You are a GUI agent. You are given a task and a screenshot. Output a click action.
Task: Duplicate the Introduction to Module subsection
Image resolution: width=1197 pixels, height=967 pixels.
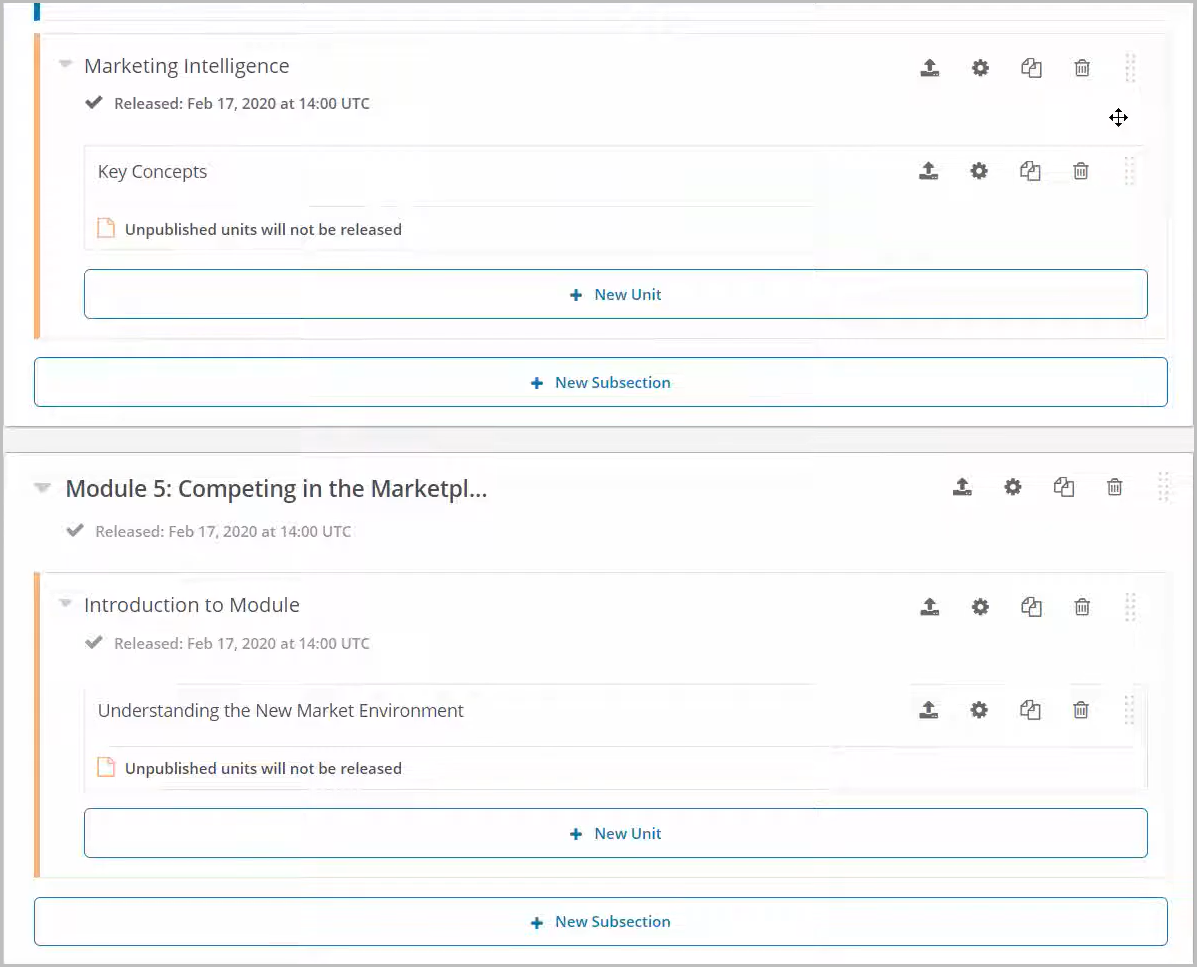(1031, 607)
